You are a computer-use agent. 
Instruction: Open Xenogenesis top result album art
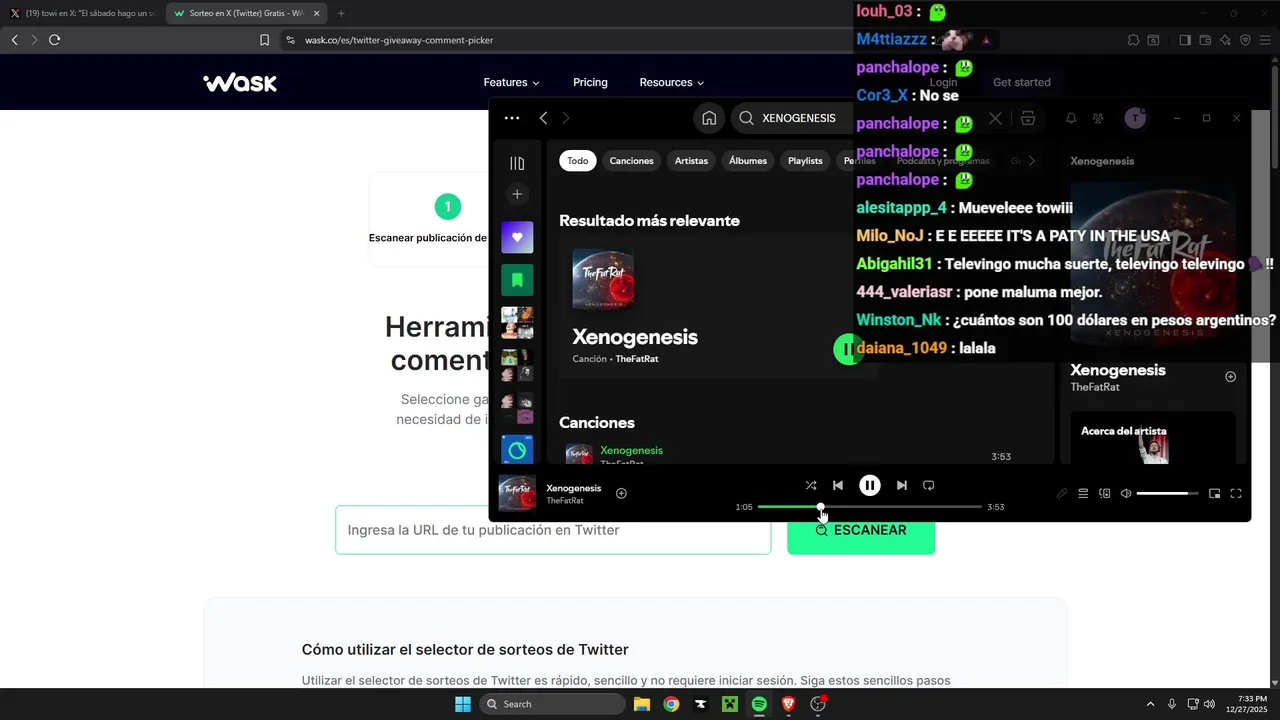coord(603,279)
